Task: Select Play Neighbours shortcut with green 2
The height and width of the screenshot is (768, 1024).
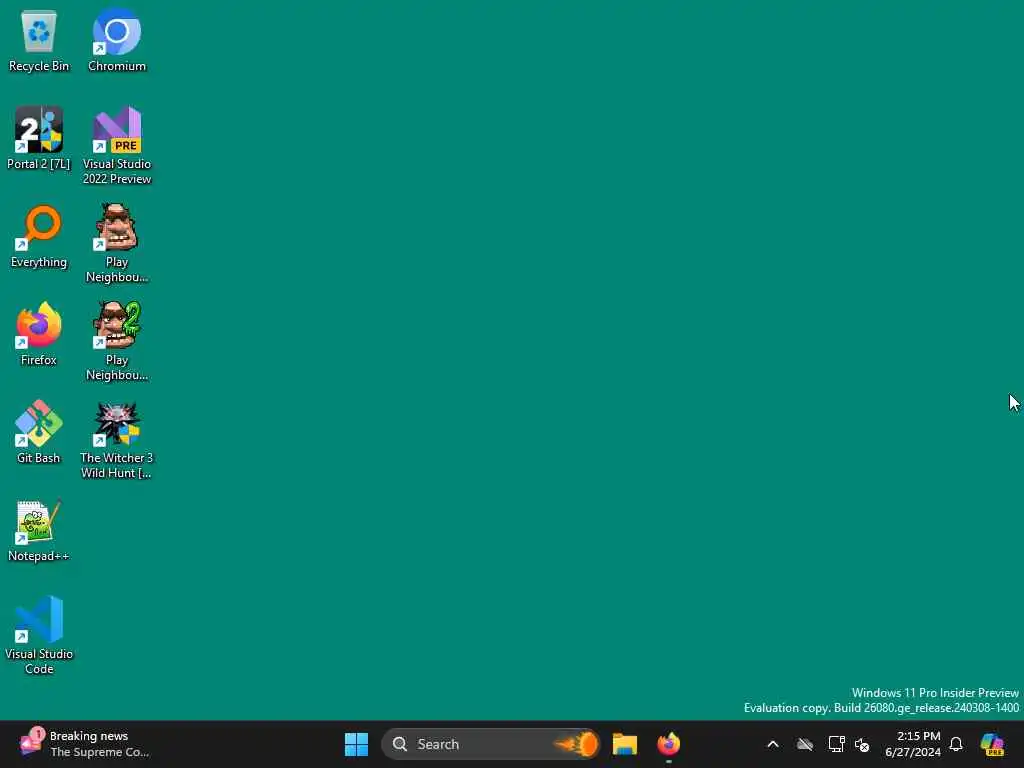Action: pyautogui.click(x=117, y=342)
